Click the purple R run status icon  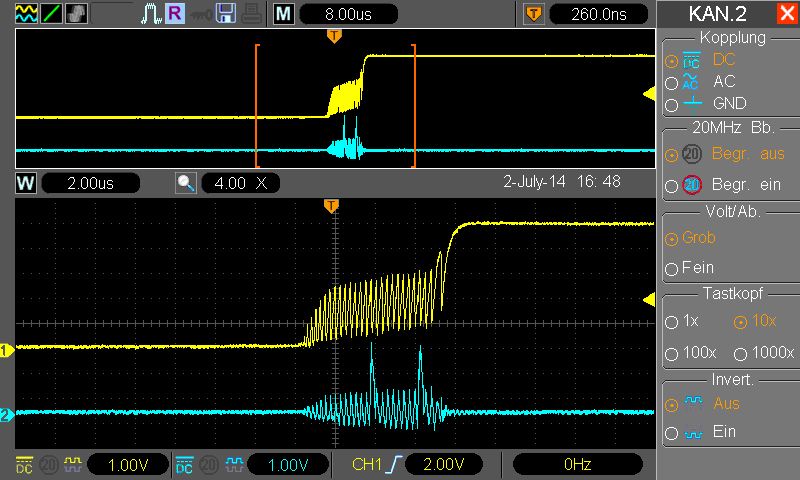174,13
